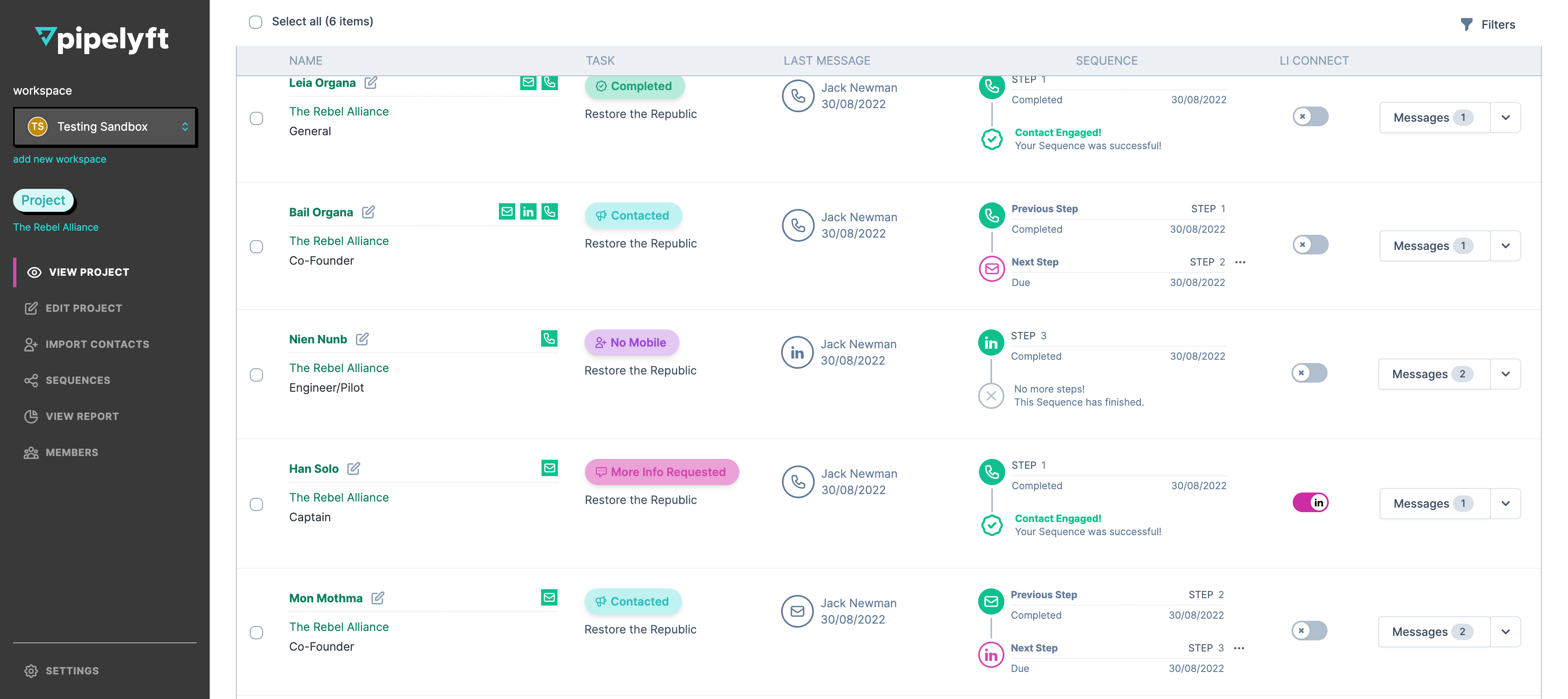Check the Select all checkbox
The image size is (1568, 699).
click(x=255, y=22)
